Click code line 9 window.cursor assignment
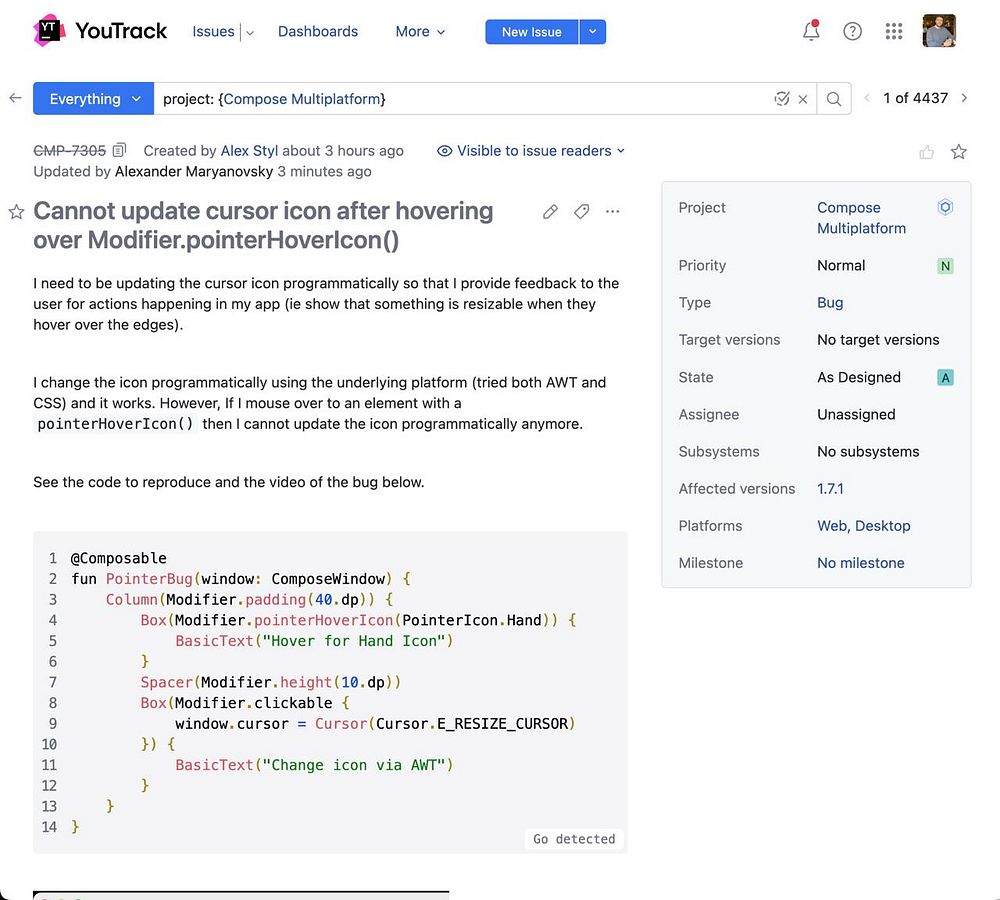This screenshot has width=1000, height=900. [375, 723]
